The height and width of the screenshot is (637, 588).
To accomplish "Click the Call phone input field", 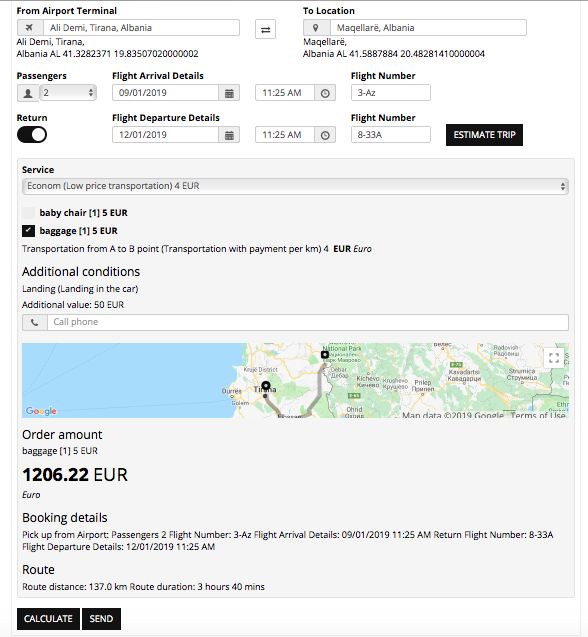I will click(308, 322).
